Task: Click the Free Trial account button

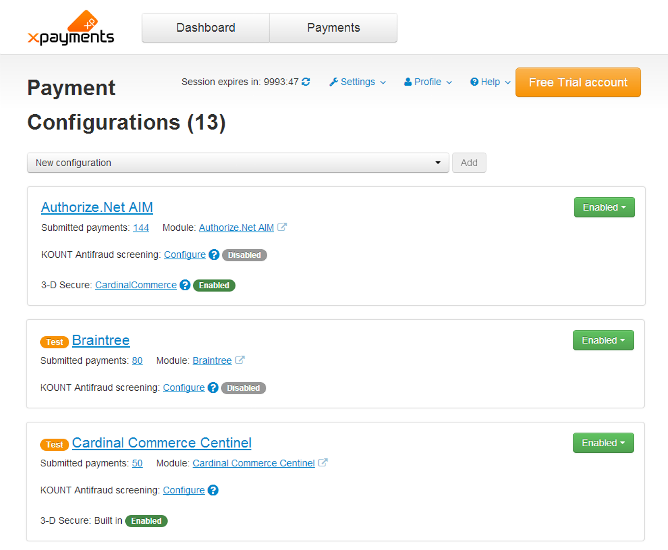Action: point(578,82)
